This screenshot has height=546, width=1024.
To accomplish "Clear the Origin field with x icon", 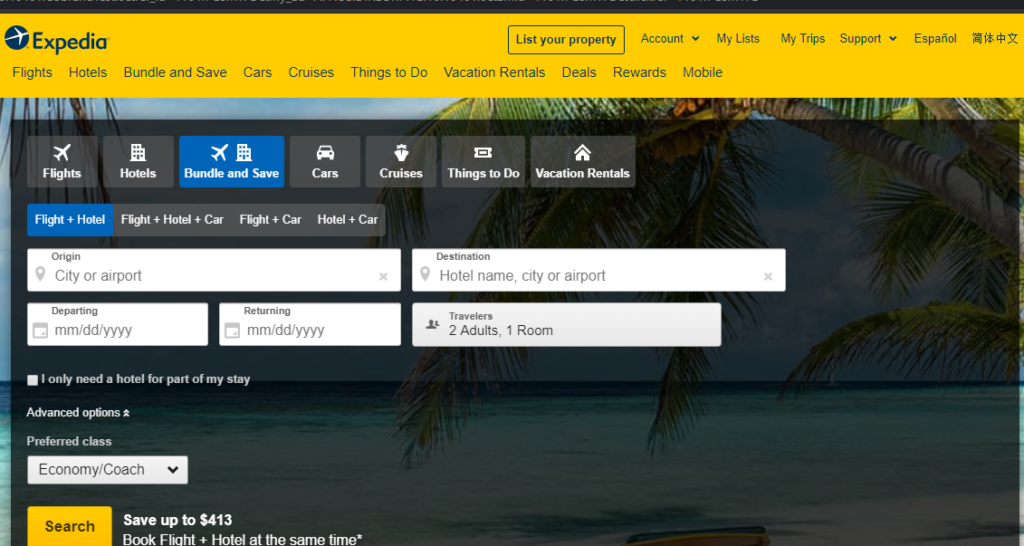I will [383, 277].
